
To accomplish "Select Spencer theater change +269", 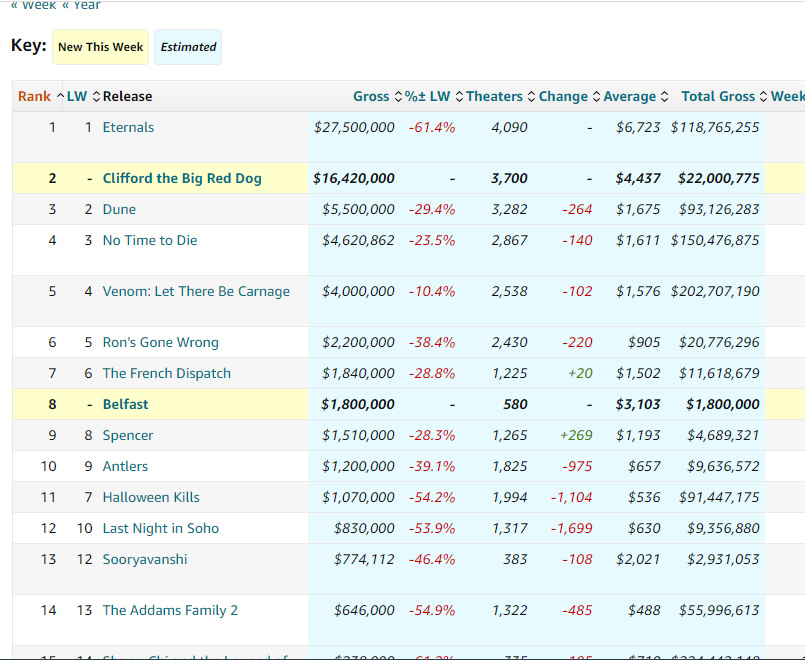I will (577, 435).
